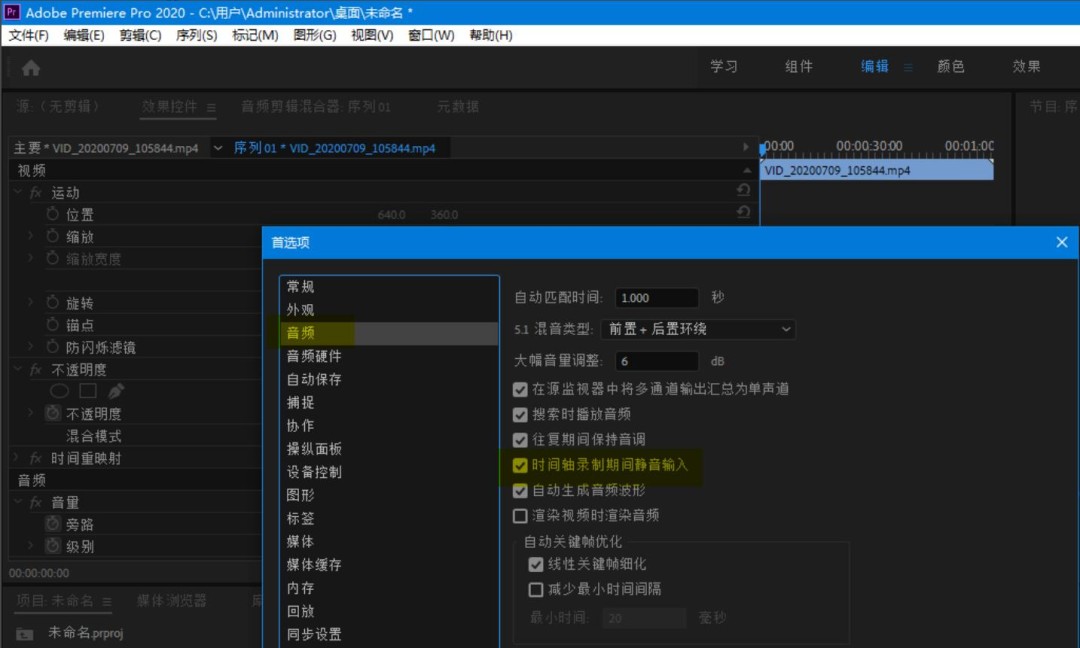The width and height of the screenshot is (1080, 648).
Task: Enable 渲染视频时渲染音频 option
Action: (521, 515)
